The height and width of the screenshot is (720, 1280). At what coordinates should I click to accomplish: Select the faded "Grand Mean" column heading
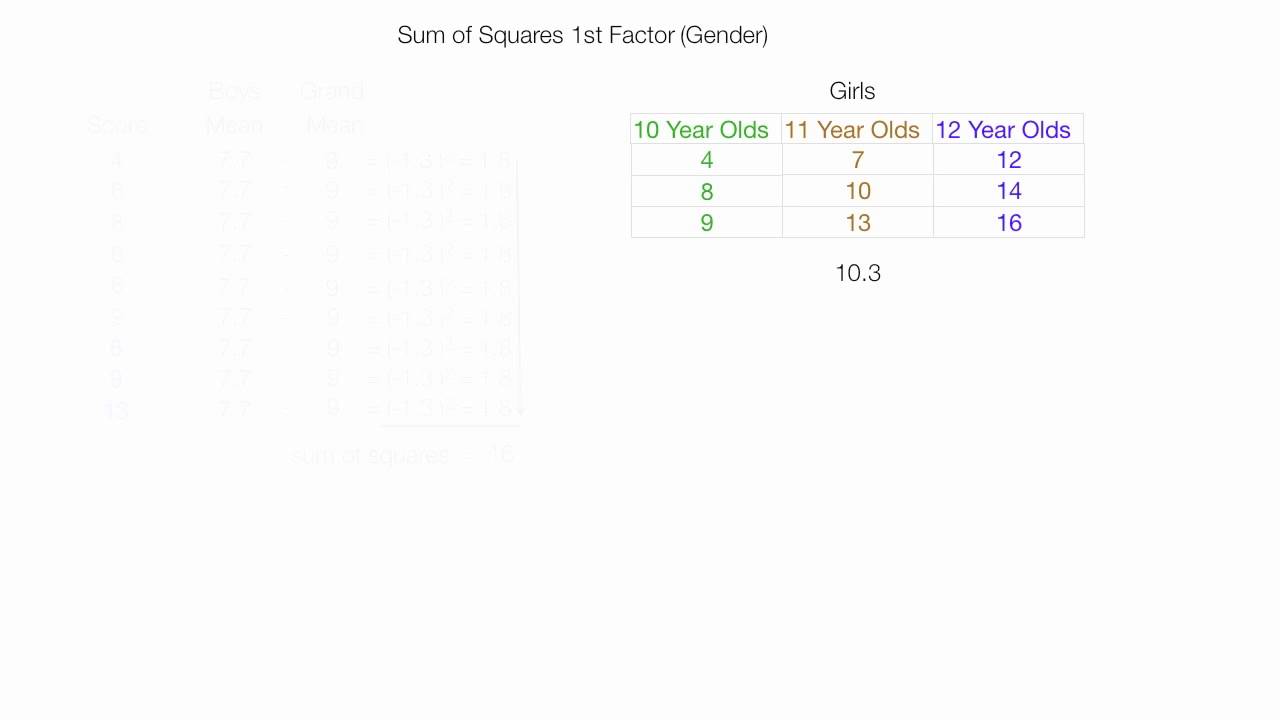coord(332,108)
